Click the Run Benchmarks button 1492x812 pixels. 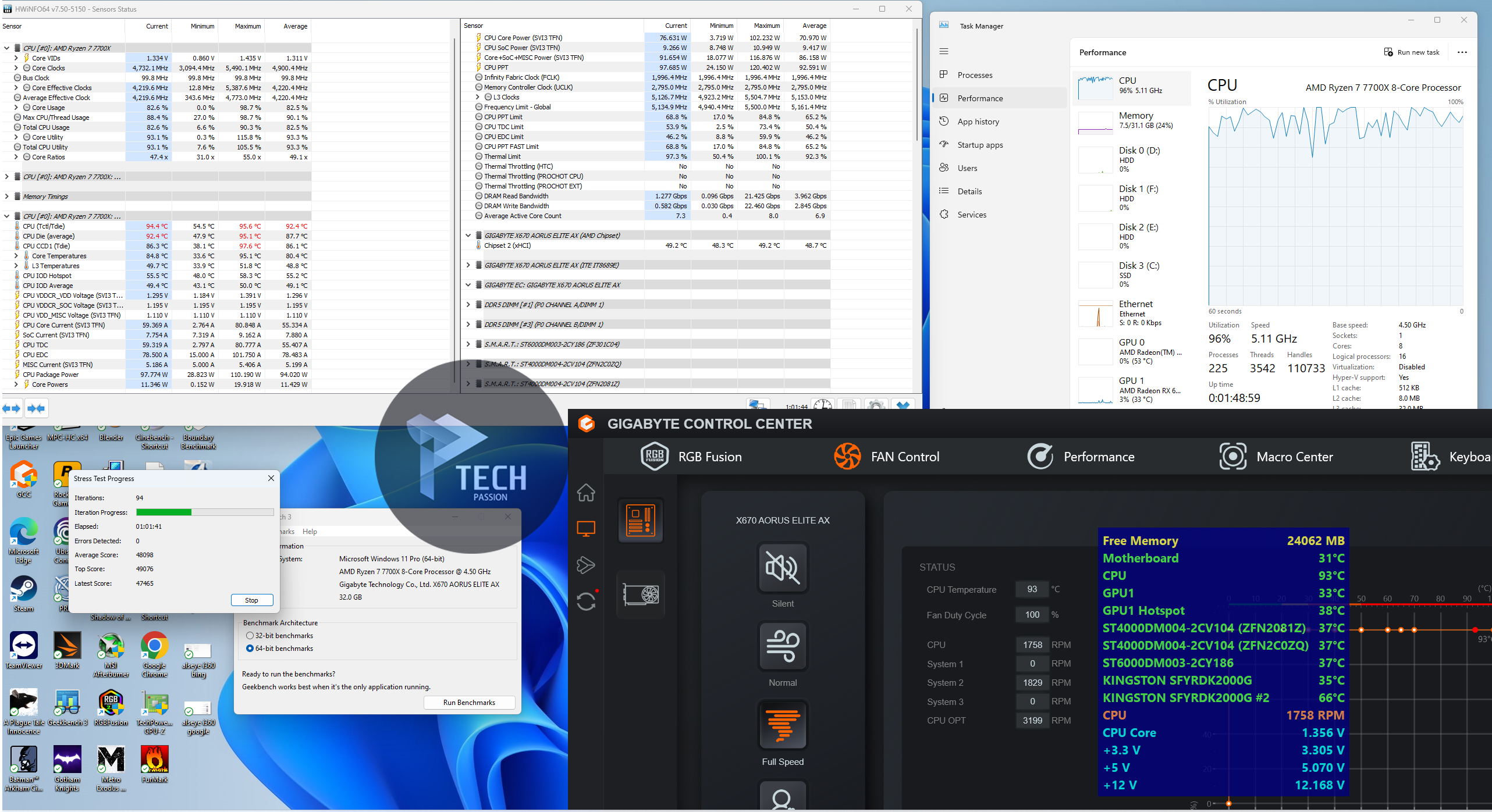click(x=469, y=703)
